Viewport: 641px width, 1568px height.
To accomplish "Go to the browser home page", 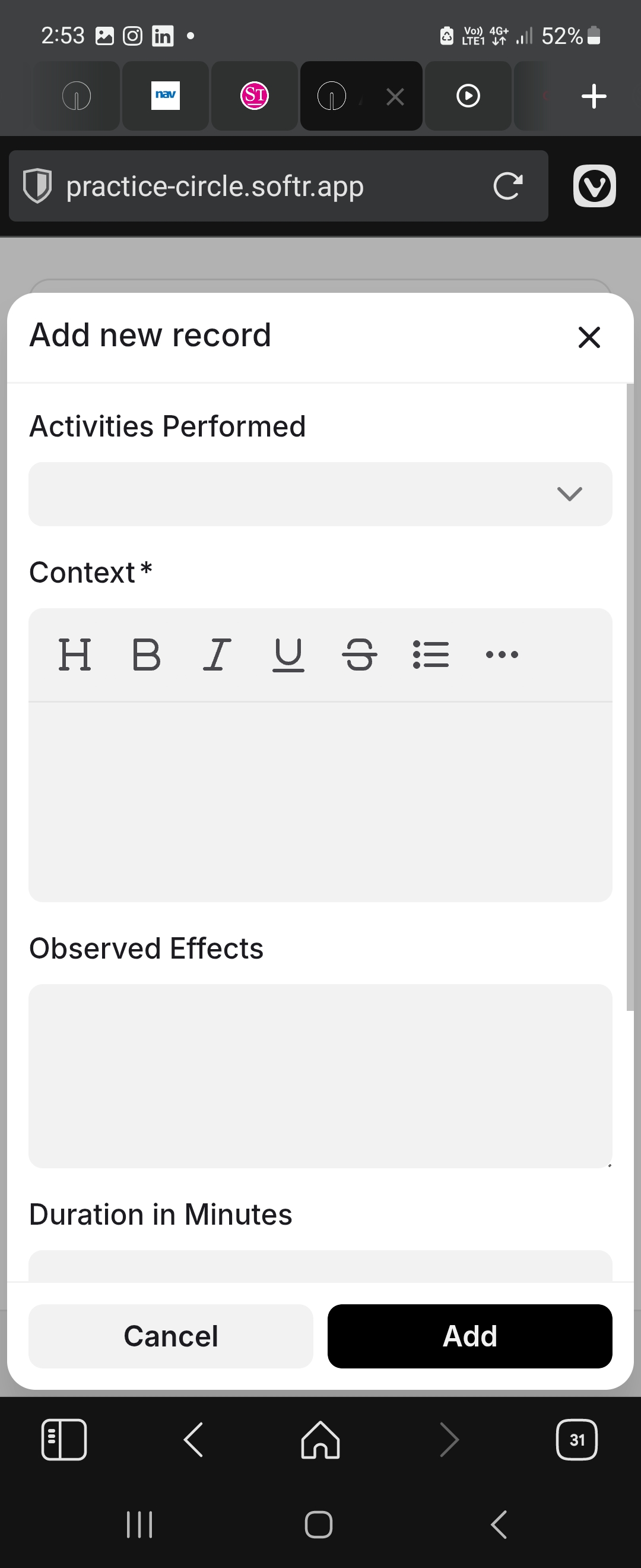I will pyautogui.click(x=320, y=1440).
